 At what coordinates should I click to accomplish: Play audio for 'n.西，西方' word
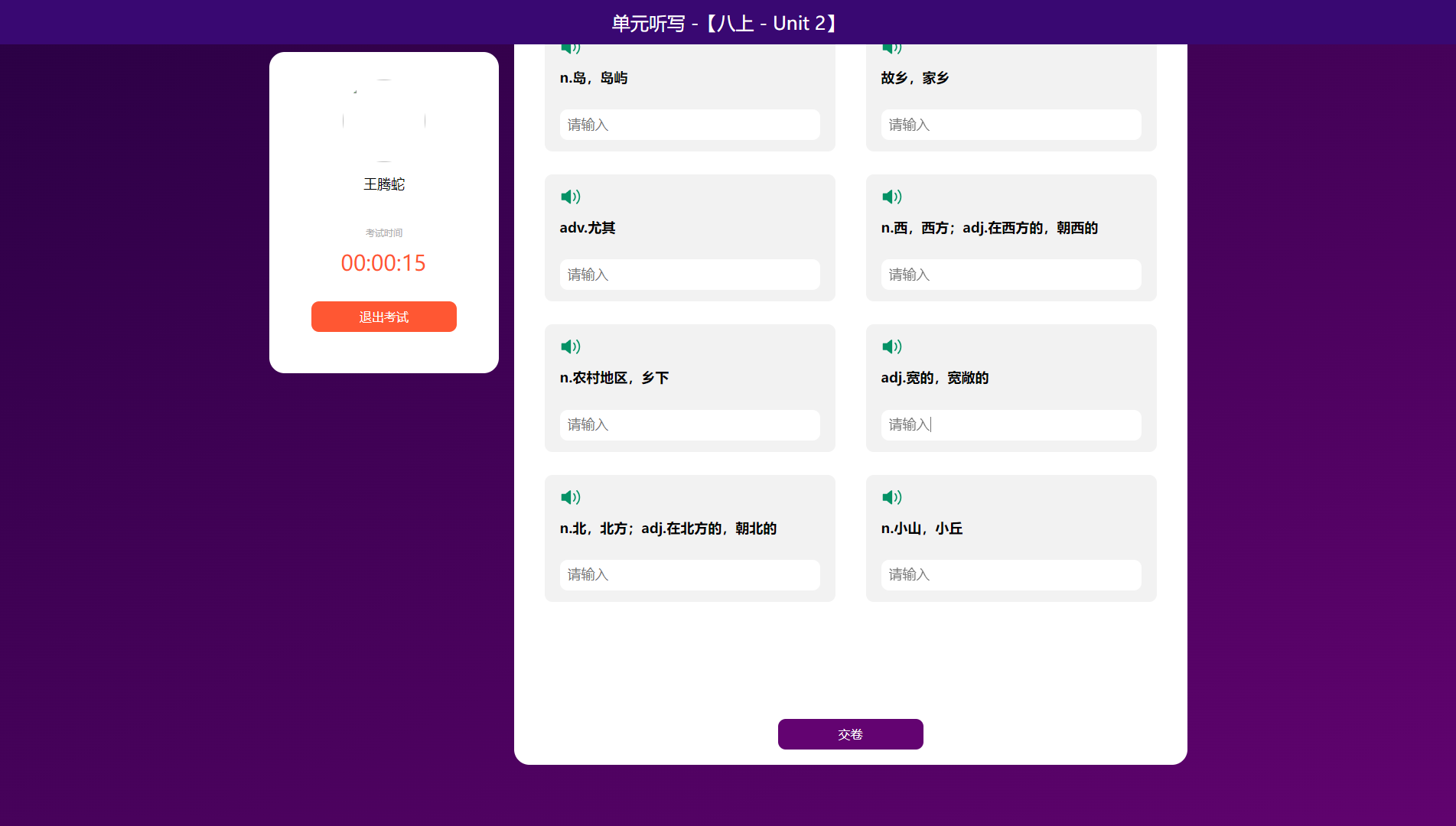pos(891,197)
